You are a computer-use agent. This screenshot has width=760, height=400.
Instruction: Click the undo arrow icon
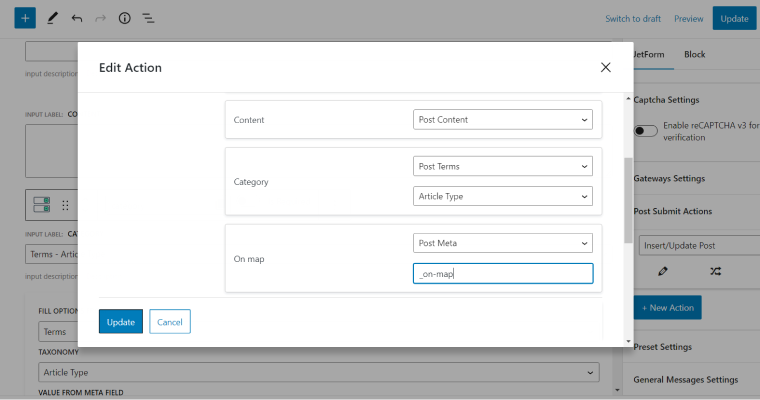click(x=77, y=18)
